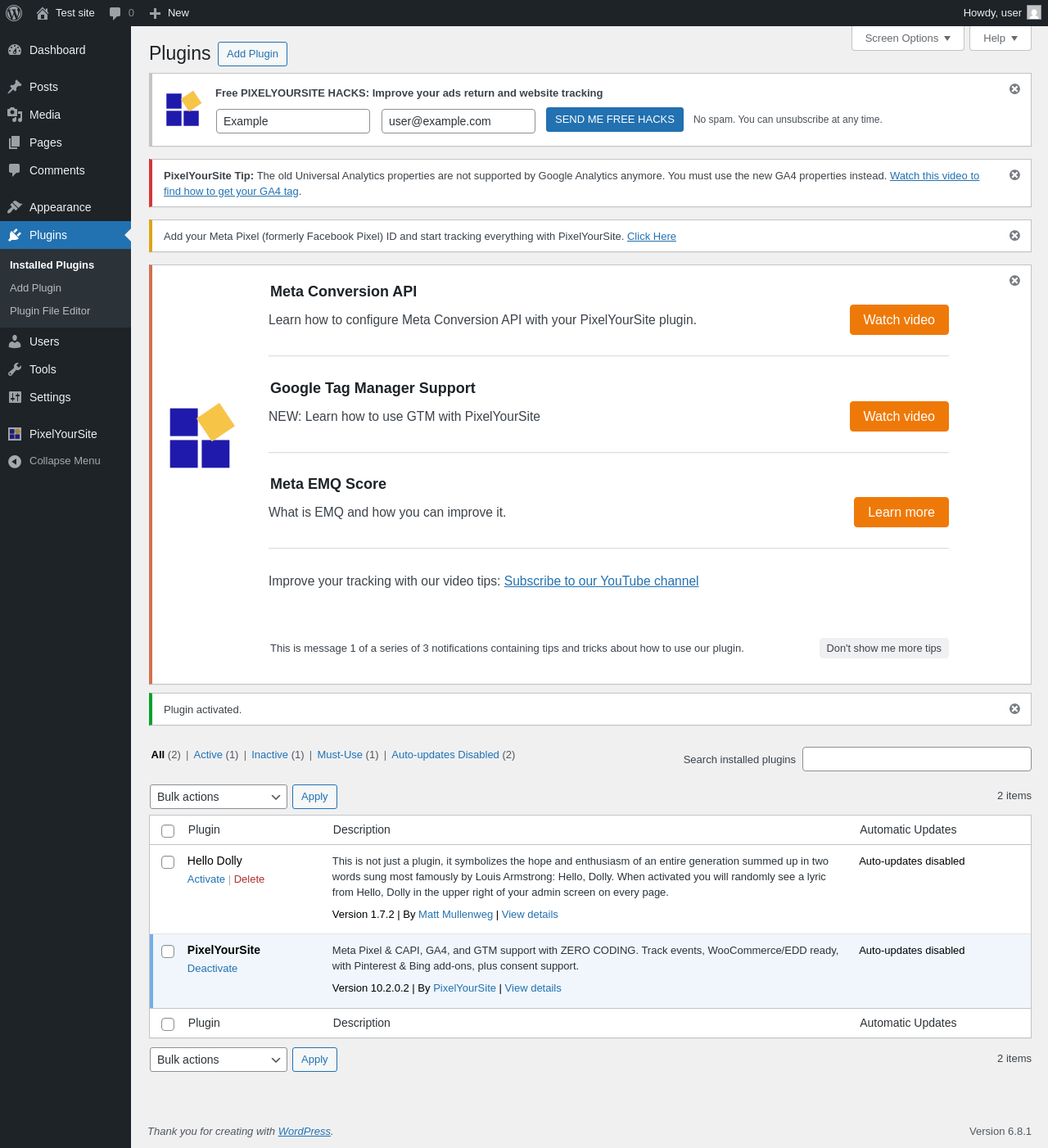Filter plugins by Active
Image resolution: width=1048 pixels, height=1148 pixels.
[x=208, y=755]
